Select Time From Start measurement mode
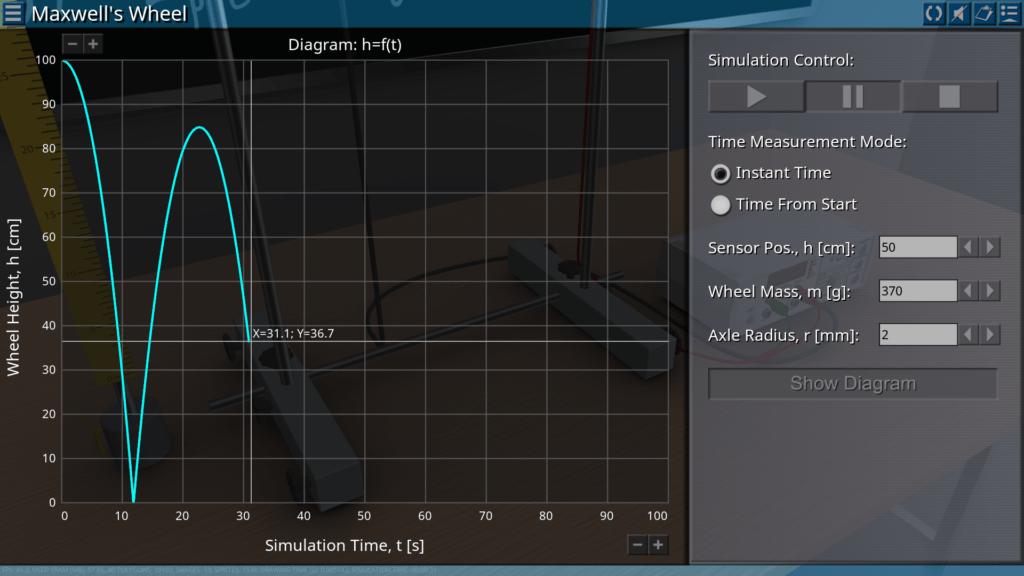1024x576 pixels. (720, 205)
